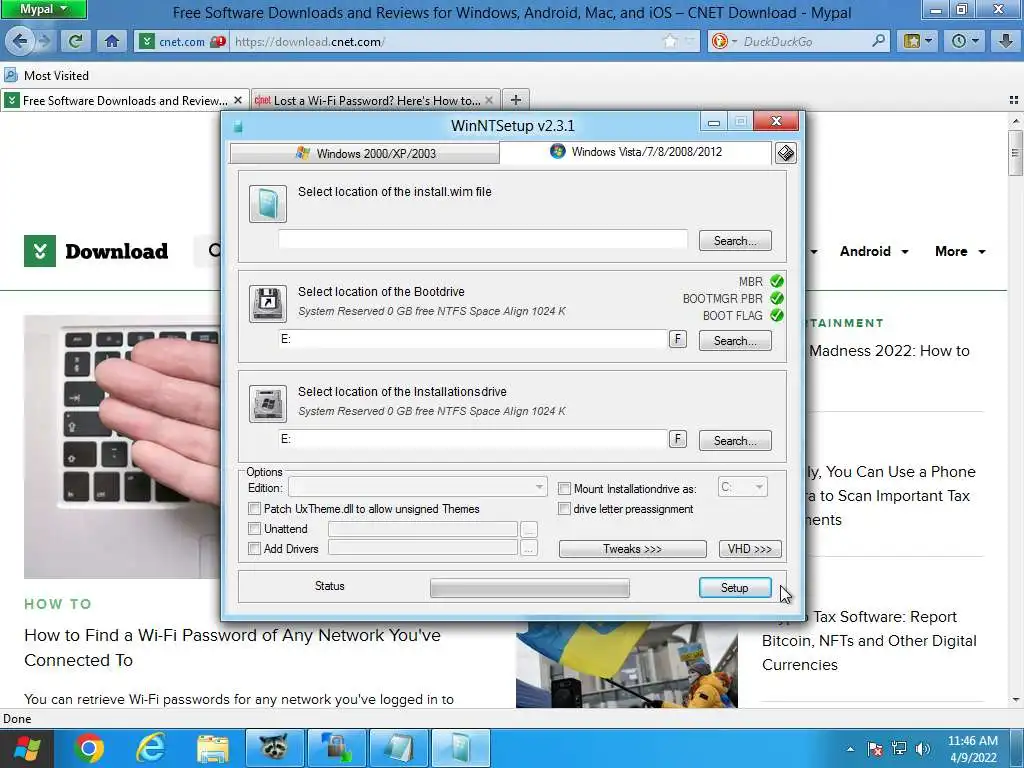Reload the page with the refresh icon
Viewport: 1024px width, 768px height.
(x=75, y=41)
